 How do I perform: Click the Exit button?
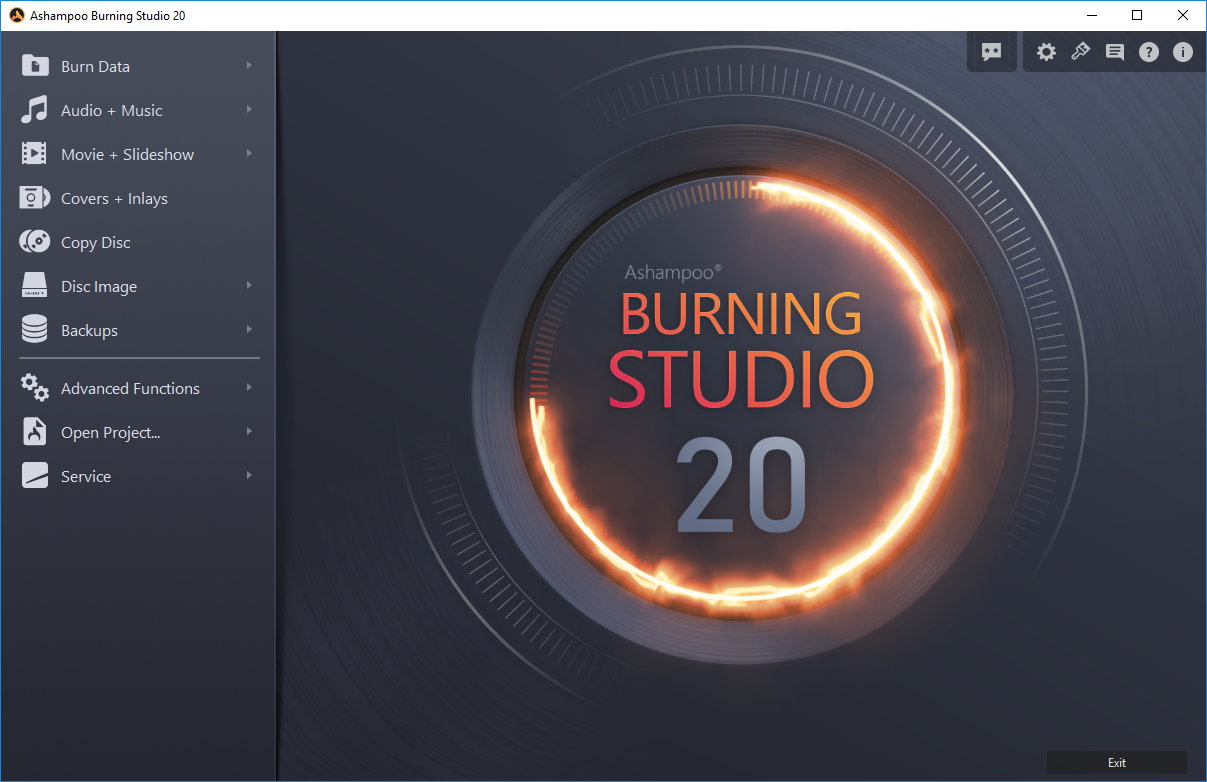(x=1117, y=762)
